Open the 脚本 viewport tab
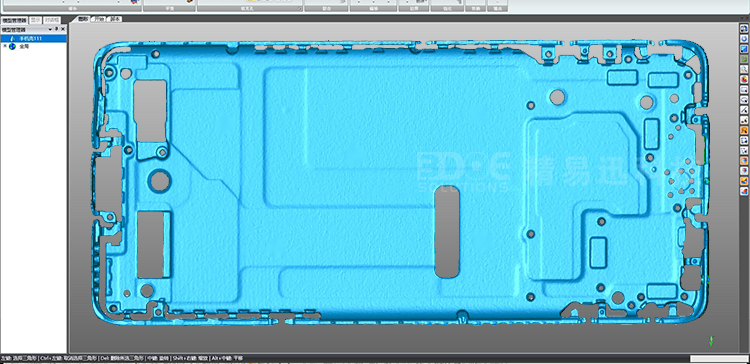The width and height of the screenshot is (750, 364). 115,20
